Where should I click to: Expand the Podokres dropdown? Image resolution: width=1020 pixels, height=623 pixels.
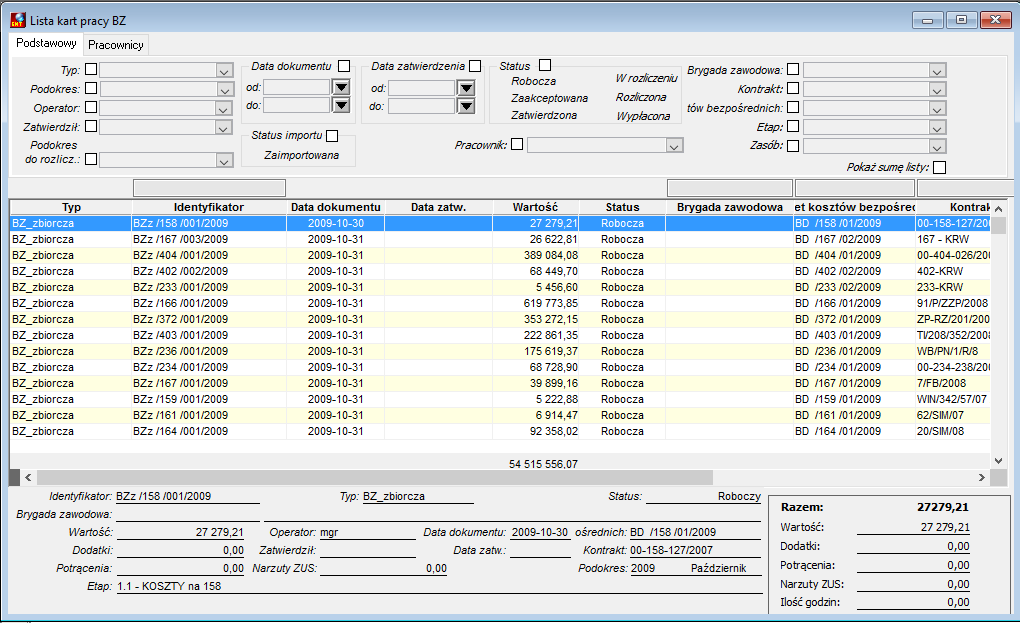pyautogui.click(x=224, y=90)
